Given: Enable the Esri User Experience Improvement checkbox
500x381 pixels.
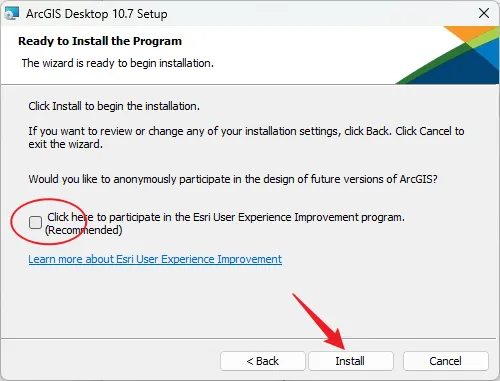Looking at the screenshot, I should pos(35,222).
